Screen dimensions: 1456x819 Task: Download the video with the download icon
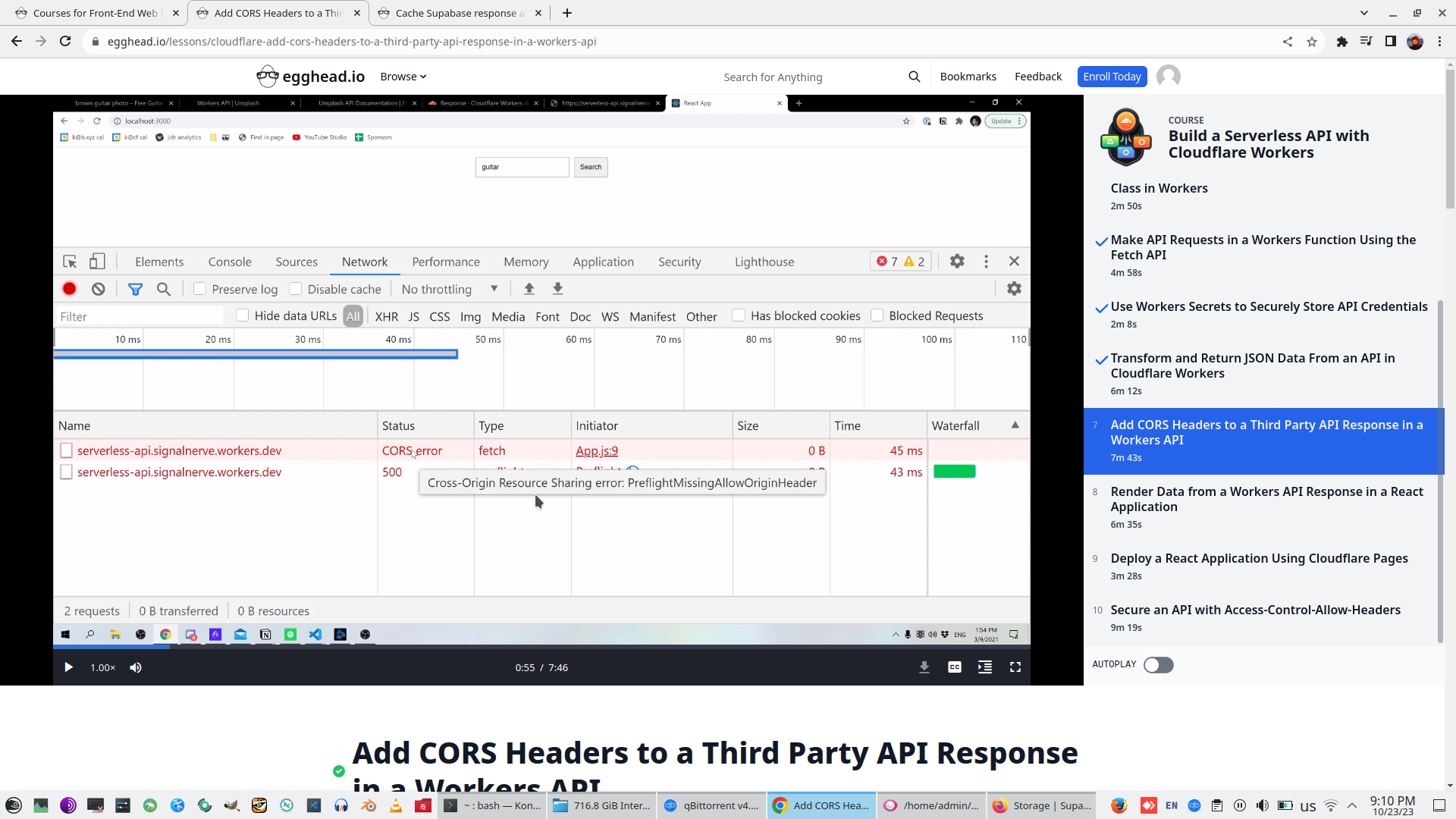(924, 667)
